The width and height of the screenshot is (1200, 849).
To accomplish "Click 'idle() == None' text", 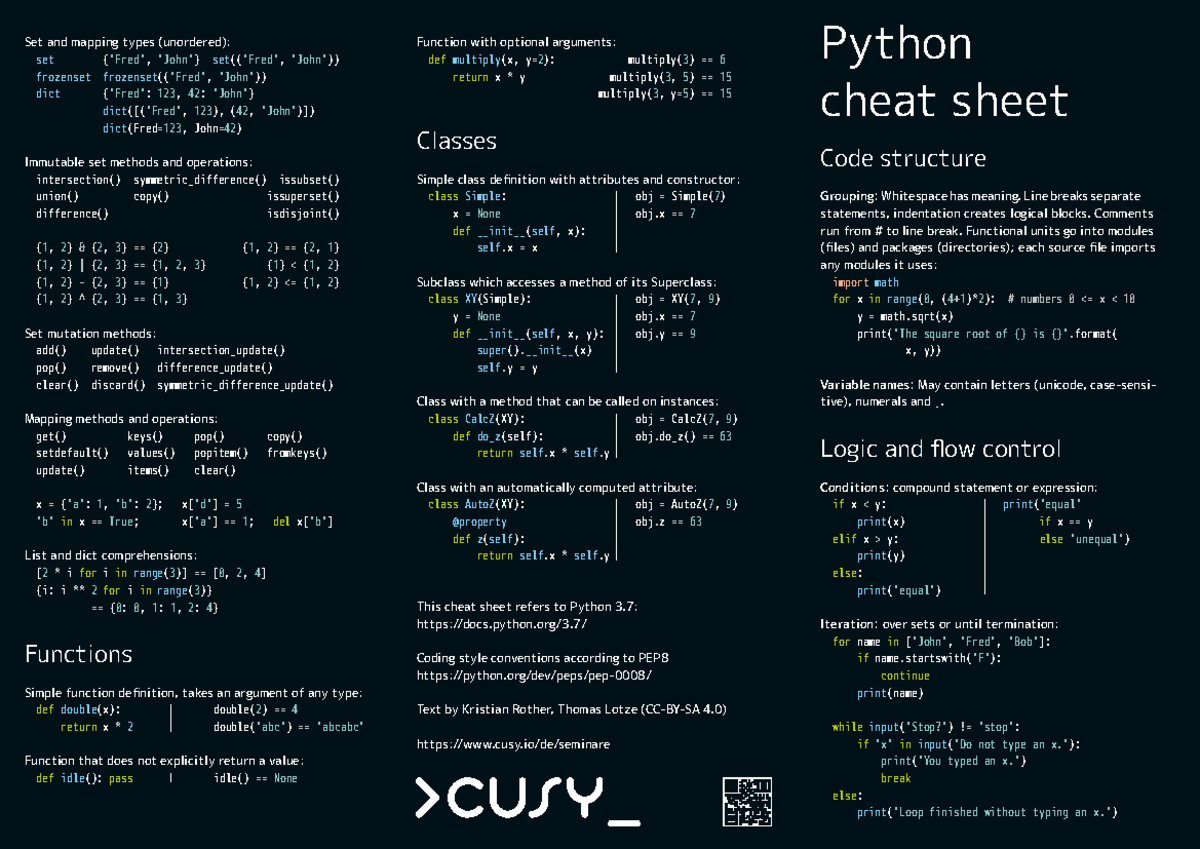I will tap(255, 778).
